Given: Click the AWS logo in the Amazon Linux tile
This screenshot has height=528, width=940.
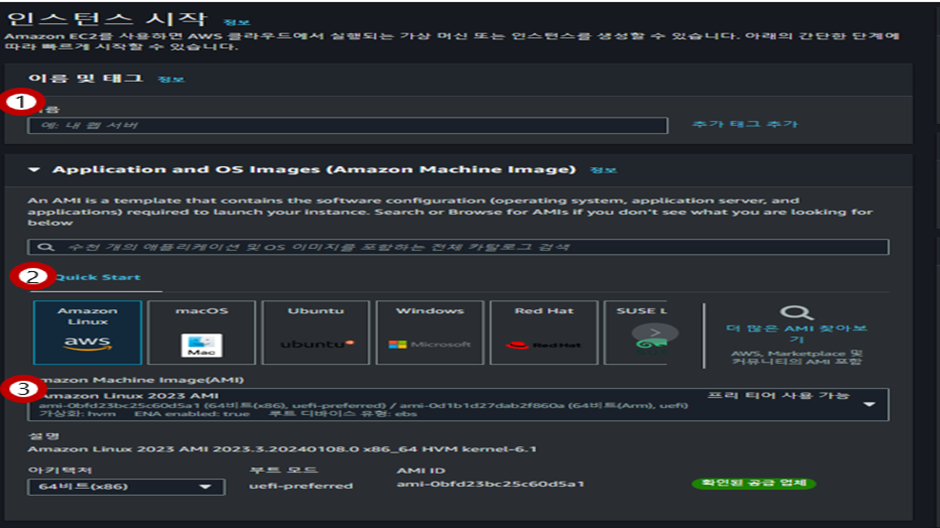Looking at the screenshot, I should pos(88,343).
